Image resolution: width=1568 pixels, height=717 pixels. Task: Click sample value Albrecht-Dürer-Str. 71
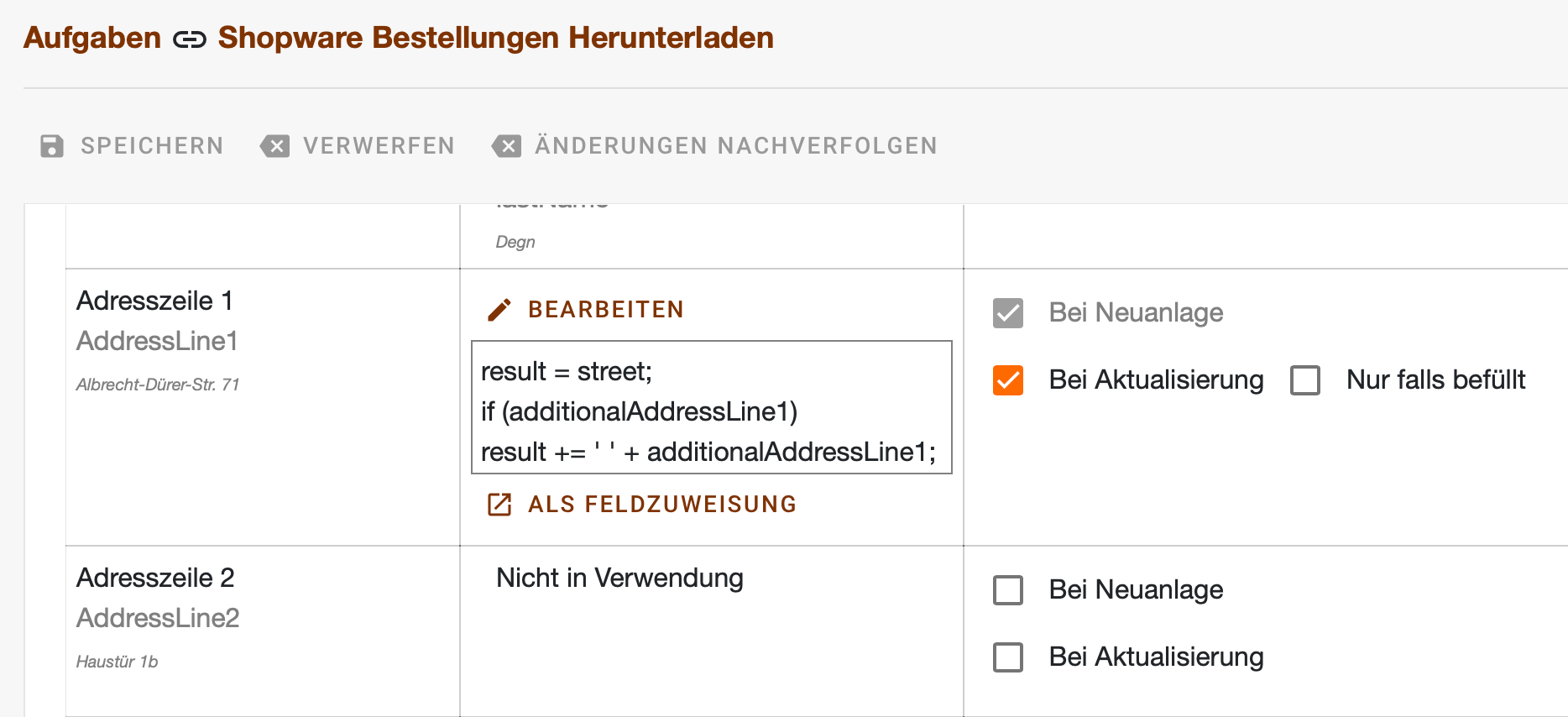158,385
